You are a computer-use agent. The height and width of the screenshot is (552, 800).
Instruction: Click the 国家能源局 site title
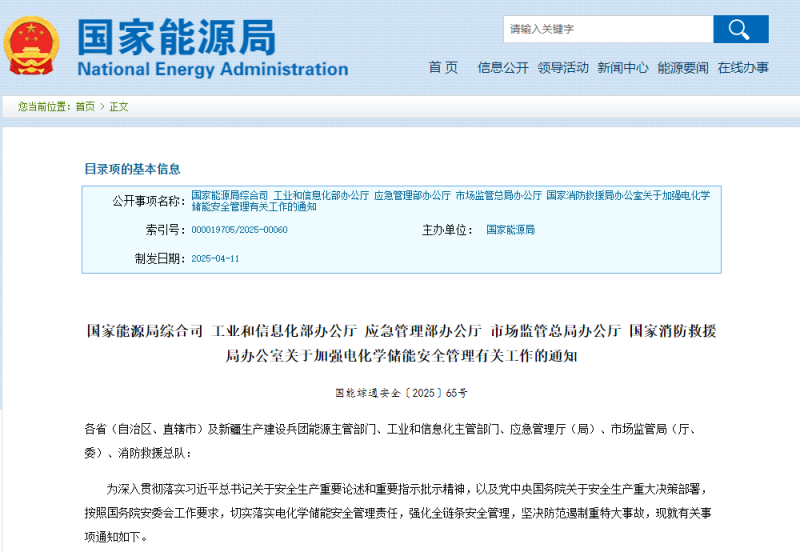coord(177,37)
